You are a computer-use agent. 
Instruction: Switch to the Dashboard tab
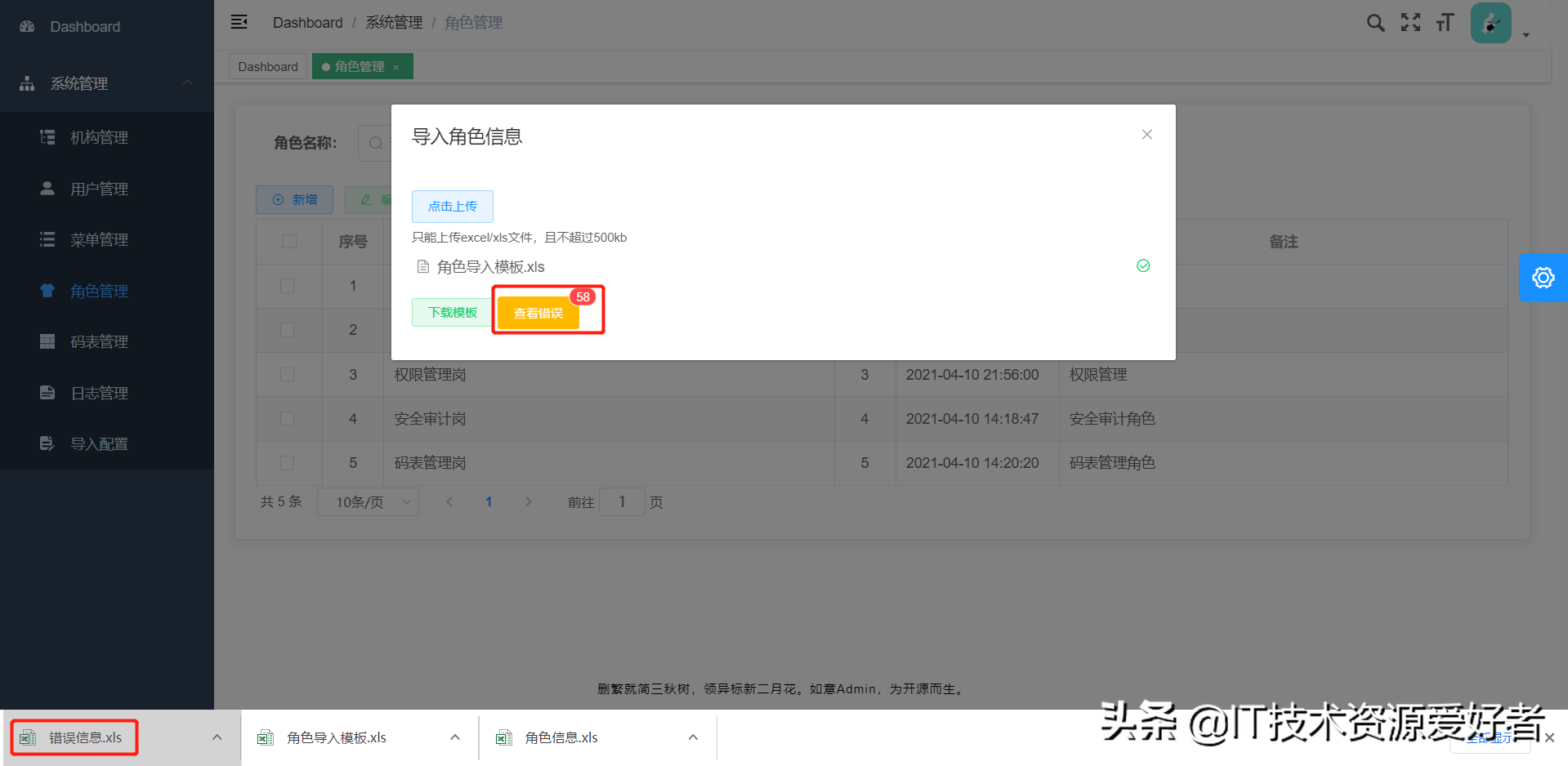[267, 66]
